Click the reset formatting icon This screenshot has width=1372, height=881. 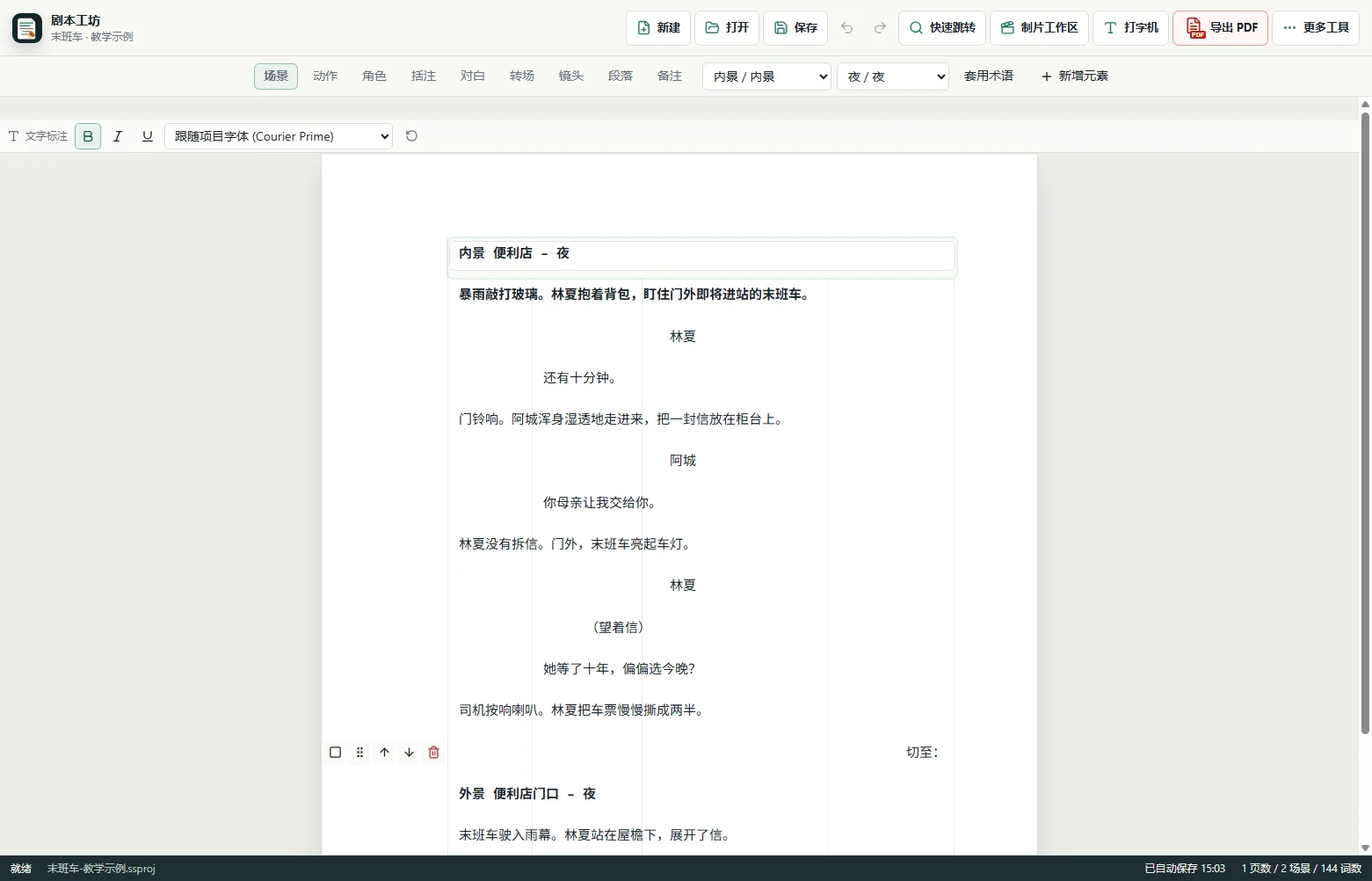point(411,136)
